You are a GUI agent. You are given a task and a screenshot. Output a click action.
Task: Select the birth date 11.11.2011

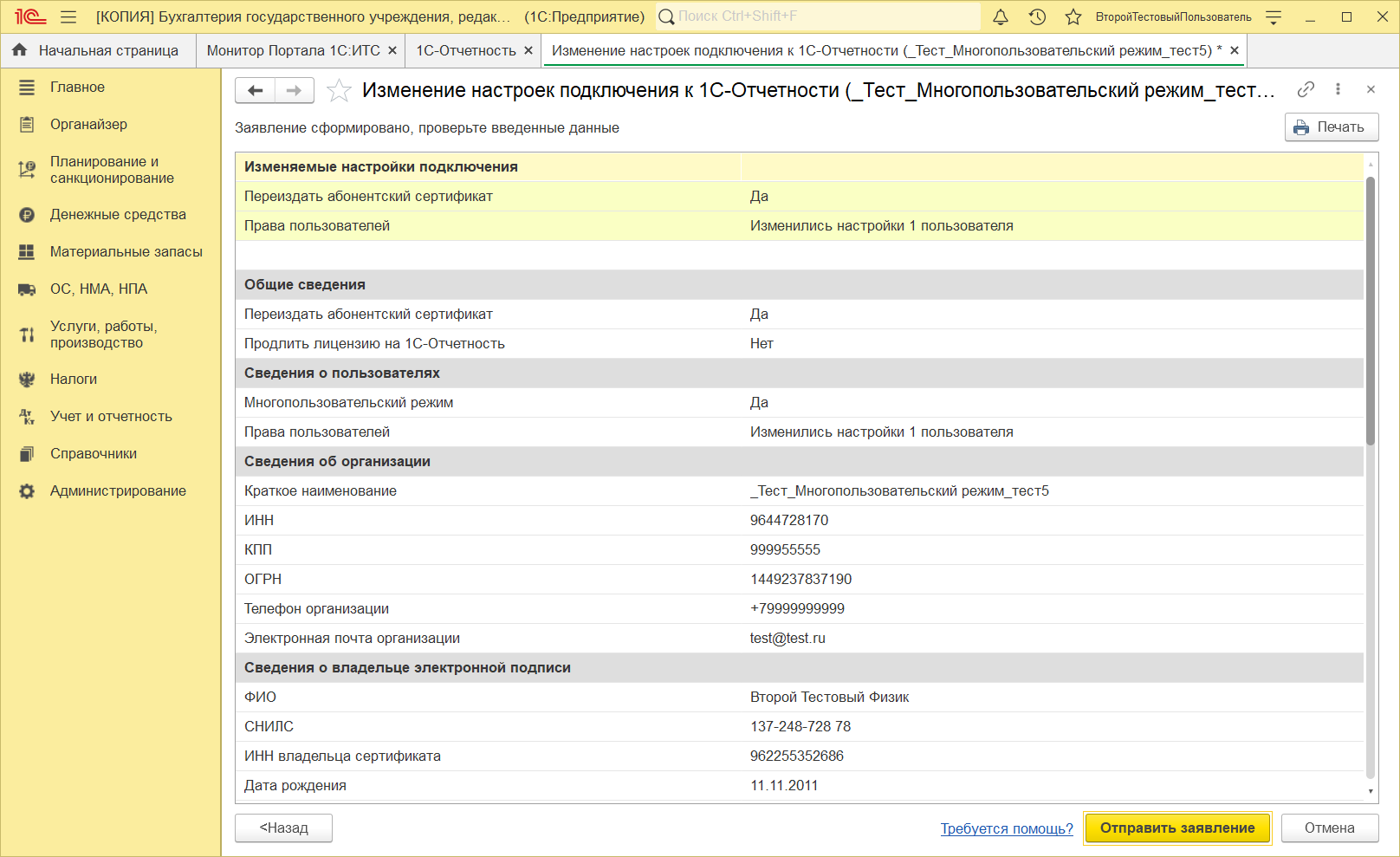tap(784, 786)
